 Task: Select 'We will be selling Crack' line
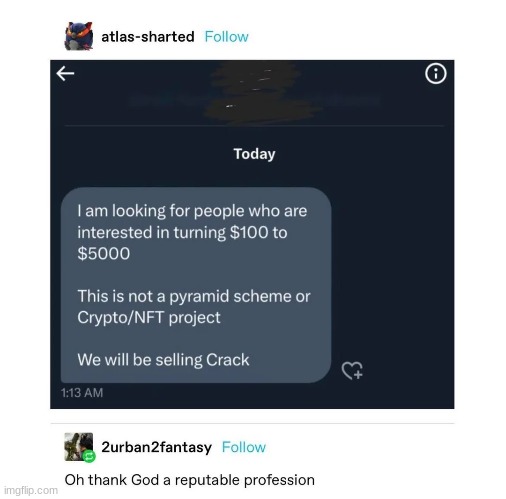pyautogui.click(x=163, y=360)
